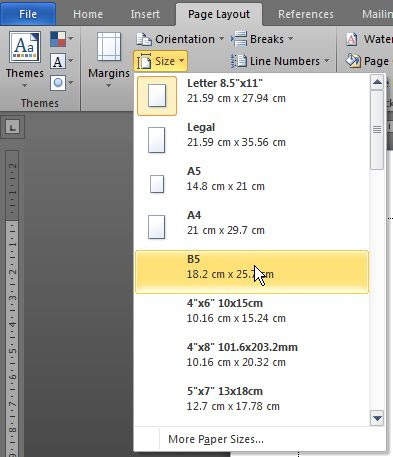Switch to the Home tab
Viewport: 393px width, 457px height.
point(88,14)
